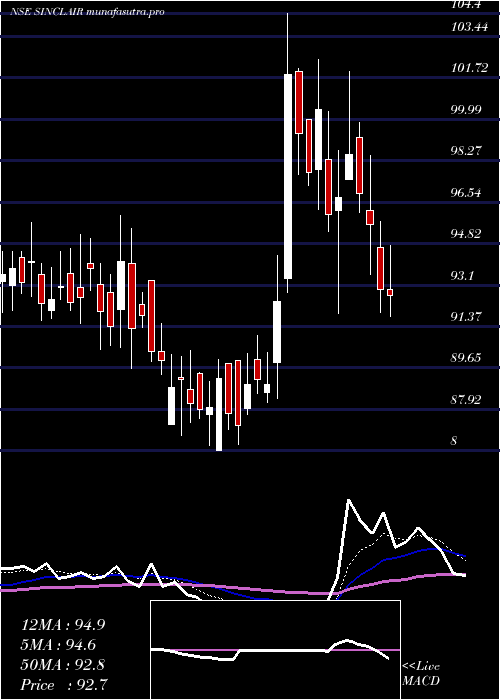This screenshot has width=500, height=700.
Task: Click the '50MA : 92.8' readout
Action: (63, 665)
